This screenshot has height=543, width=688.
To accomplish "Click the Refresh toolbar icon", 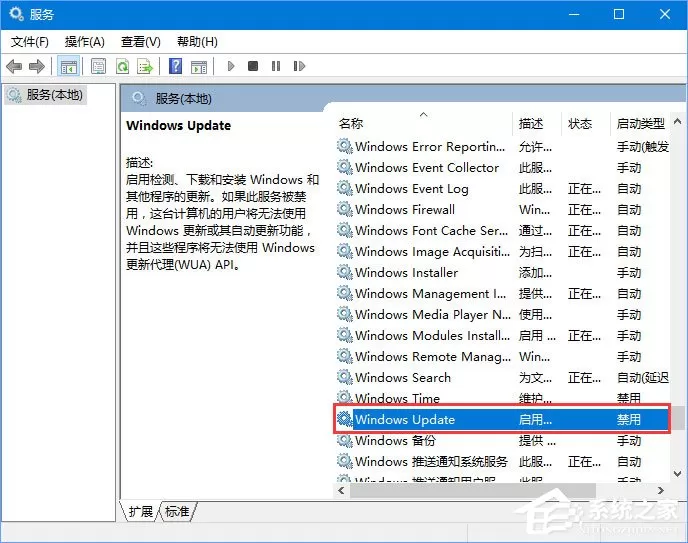I will pyautogui.click(x=122, y=67).
